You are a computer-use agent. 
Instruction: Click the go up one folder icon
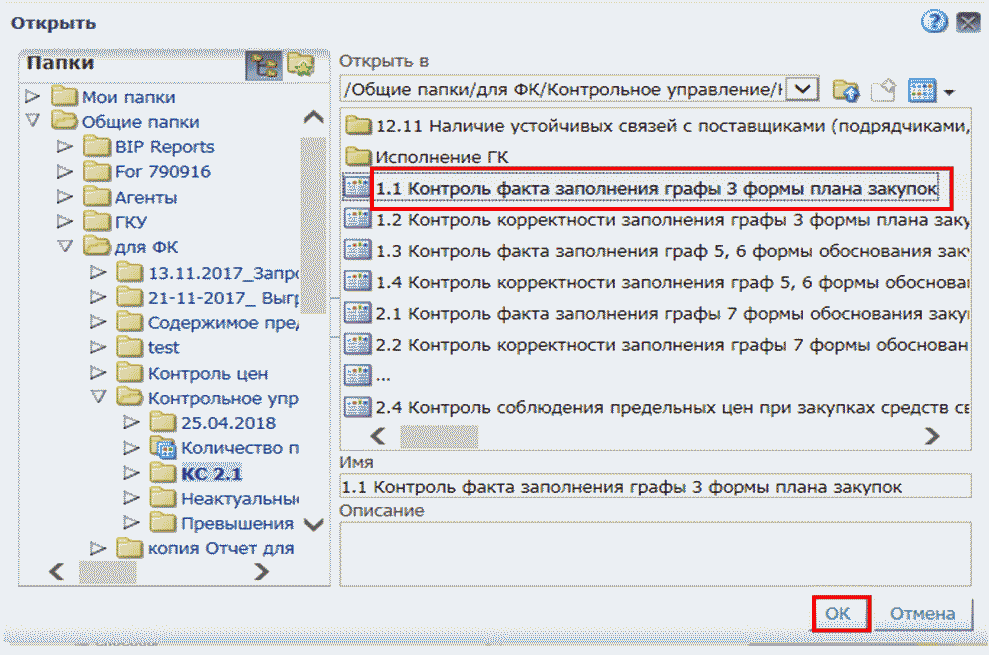click(846, 90)
